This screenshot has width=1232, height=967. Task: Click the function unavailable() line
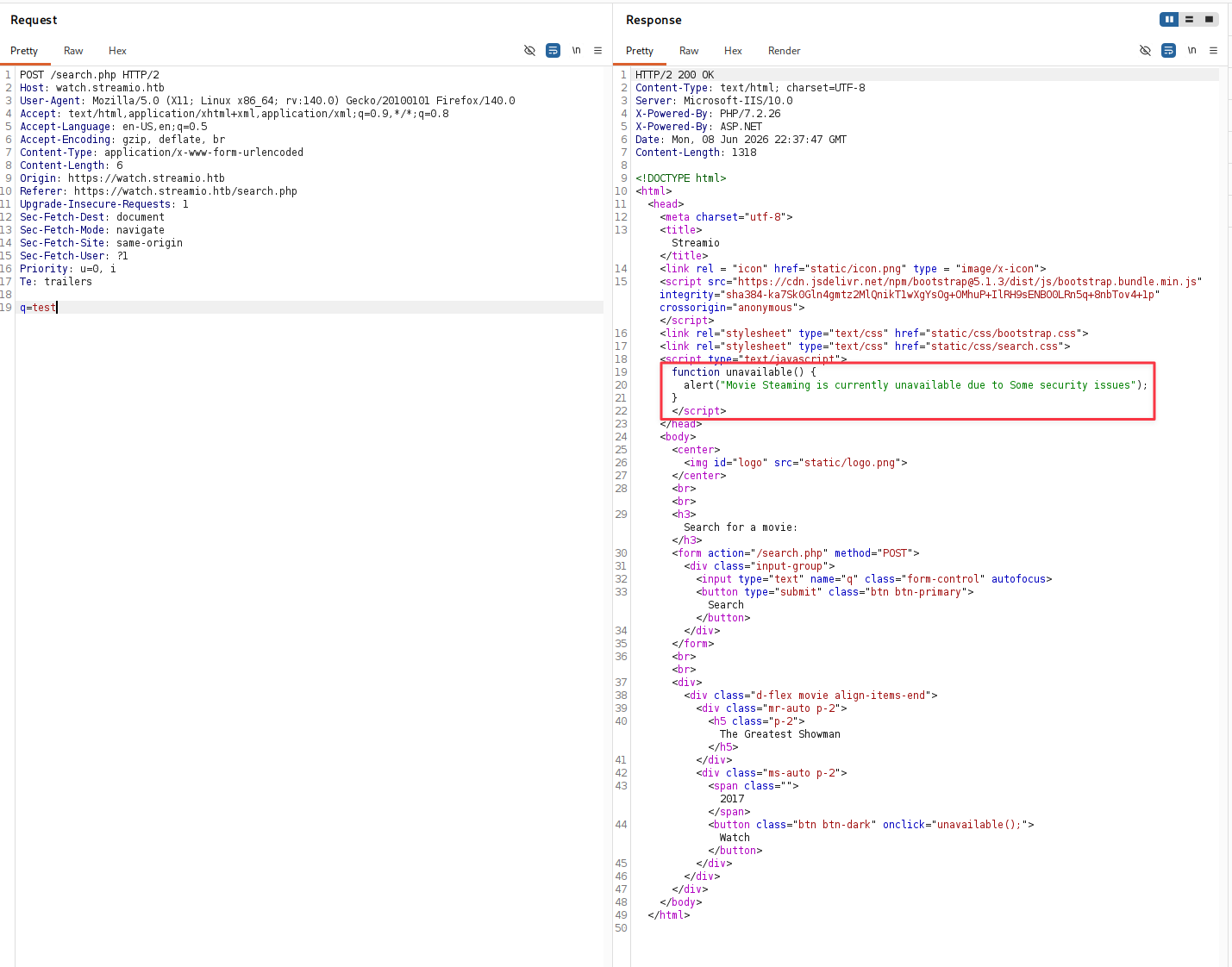[x=744, y=372]
